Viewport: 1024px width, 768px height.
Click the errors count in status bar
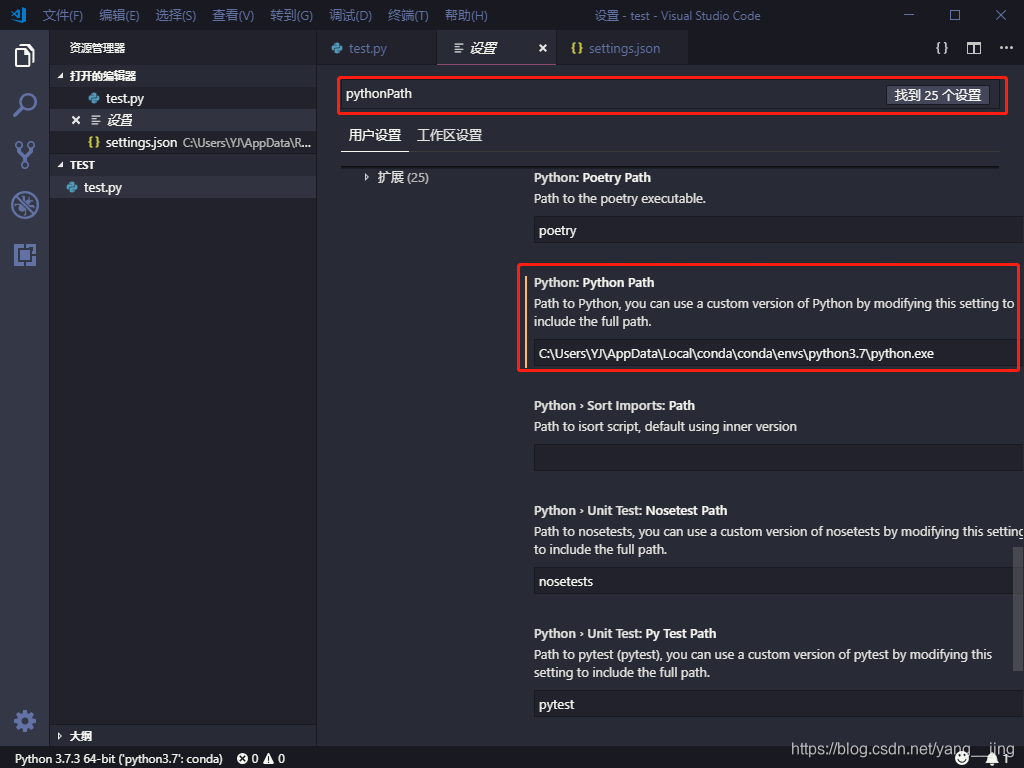coord(248,758)
